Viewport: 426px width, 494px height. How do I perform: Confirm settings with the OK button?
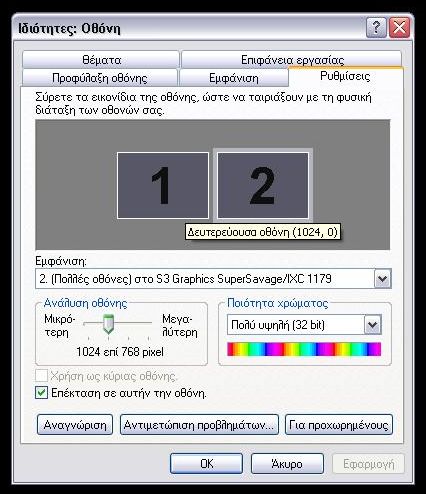[206, 464]
